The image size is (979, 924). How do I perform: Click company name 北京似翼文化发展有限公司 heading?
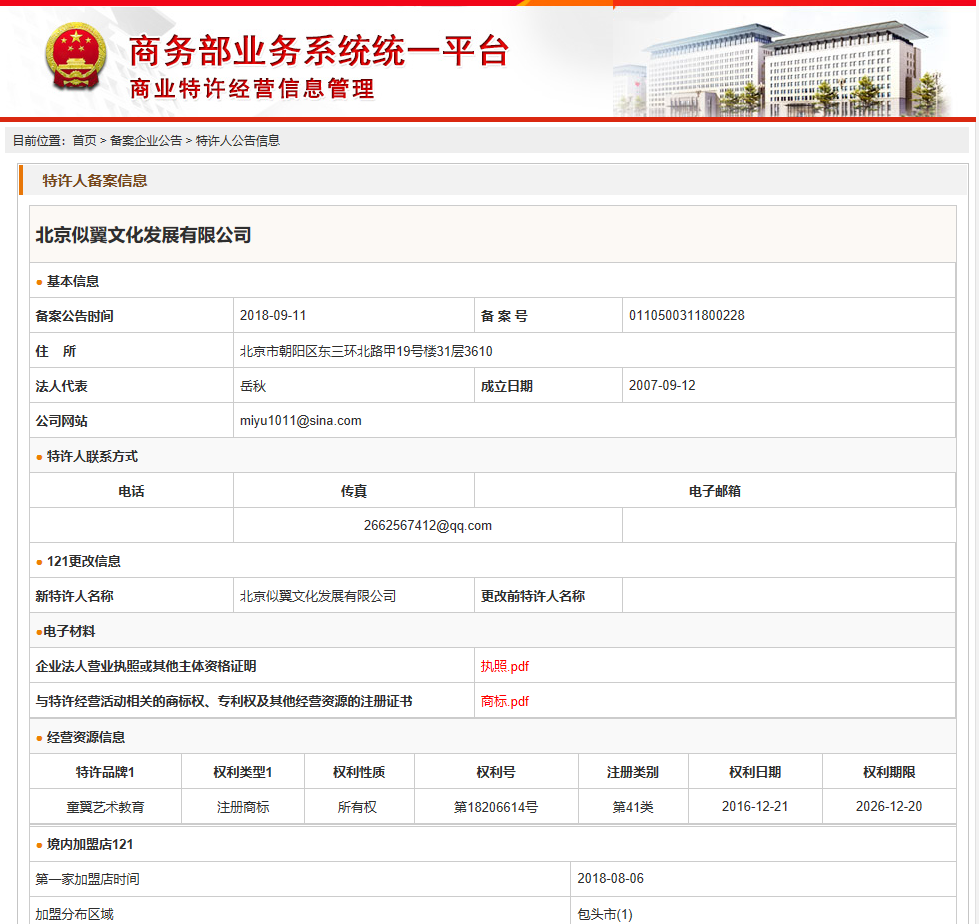coord(143,236)
